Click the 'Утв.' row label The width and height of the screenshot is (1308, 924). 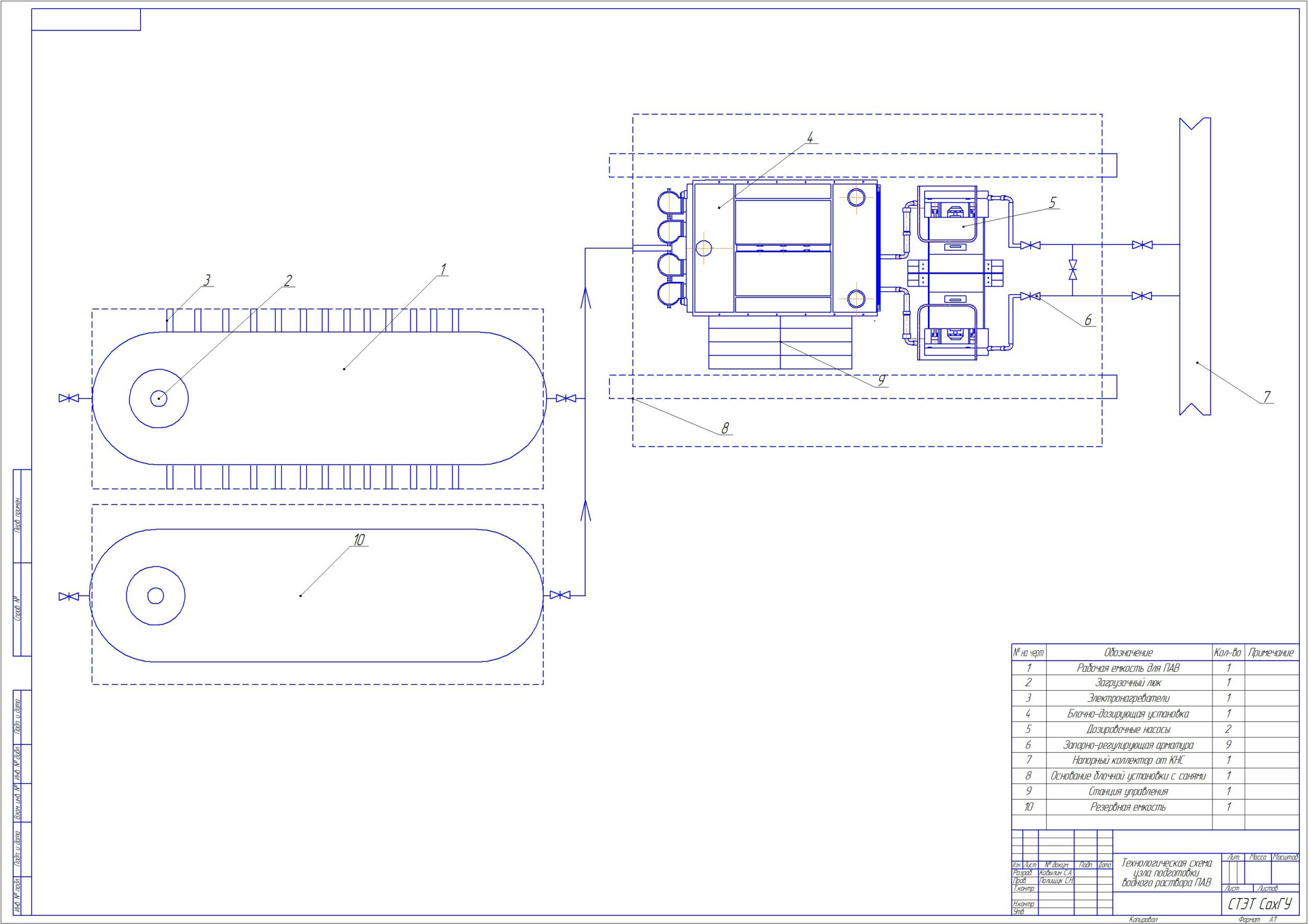[x=1019, y=911]
